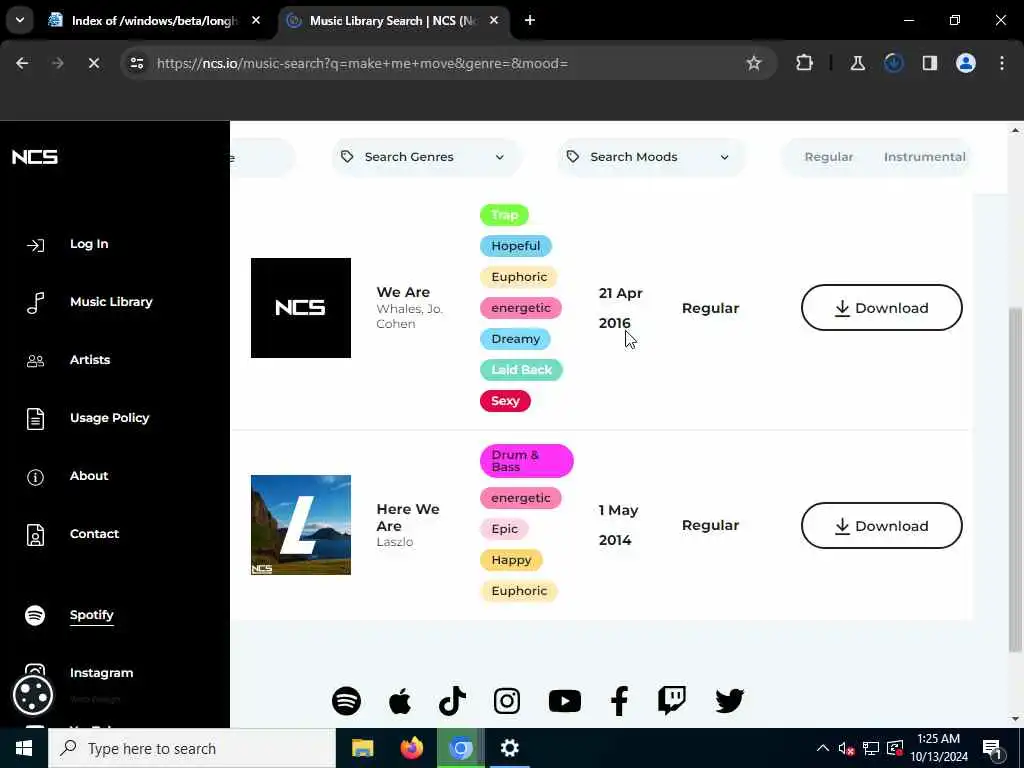This screenshot has height=768, width=1024.
Task: Click the Spotify logo icon in sidebar
Action: [35, 615]
